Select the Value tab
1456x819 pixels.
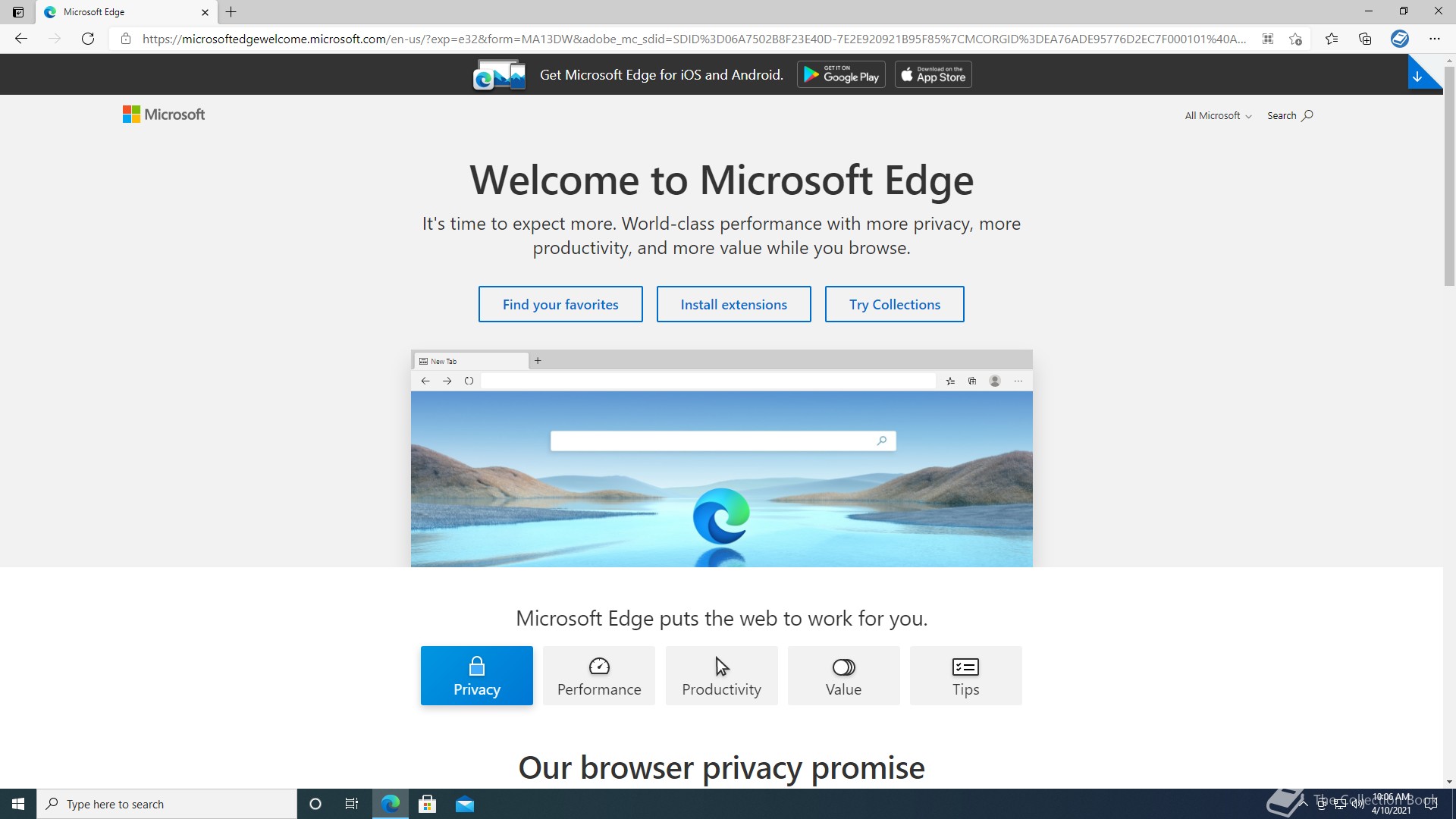[x=844, y=676]
